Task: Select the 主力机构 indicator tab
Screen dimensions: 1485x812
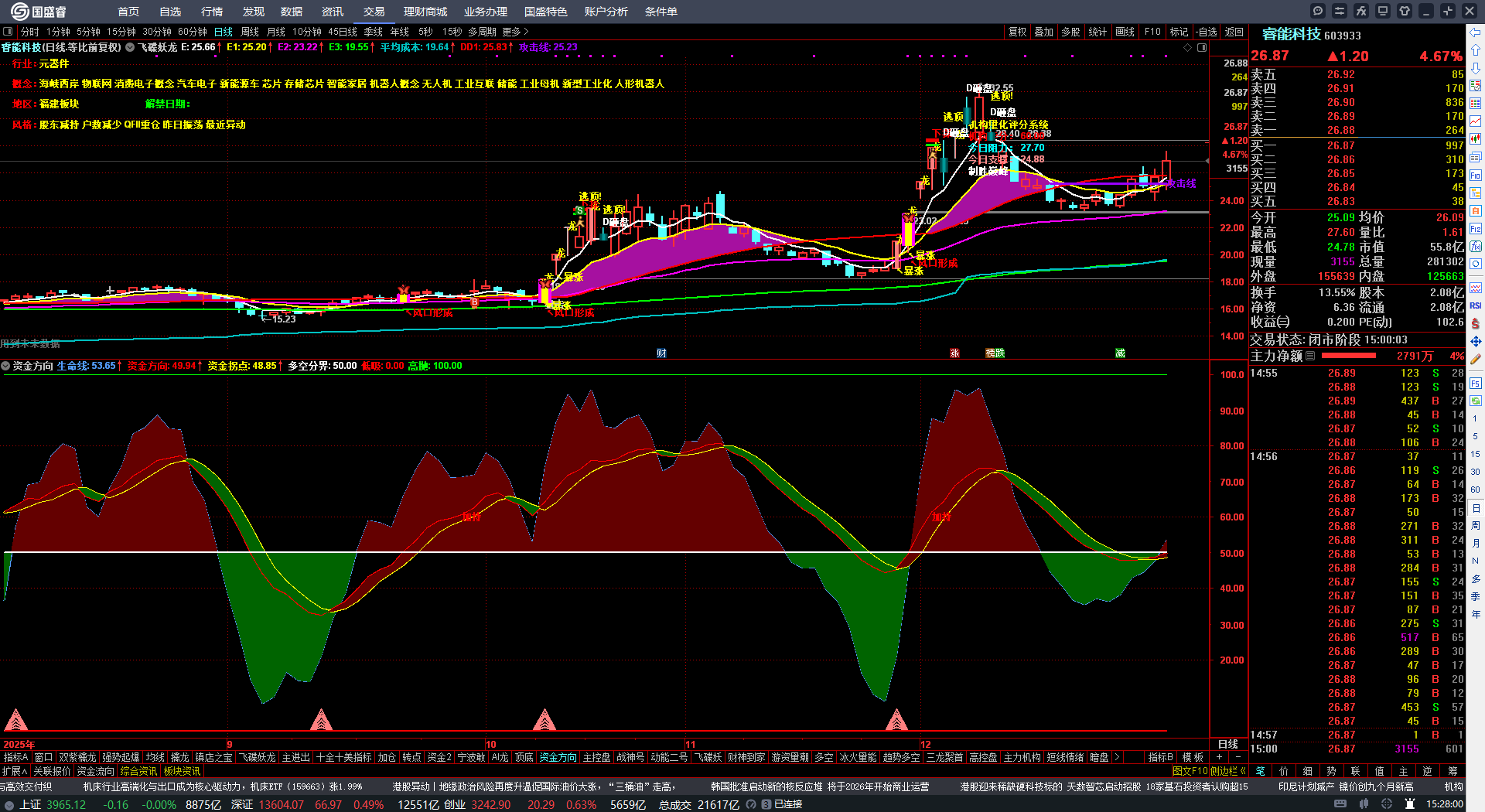Action: click(x=1022, y=757)
